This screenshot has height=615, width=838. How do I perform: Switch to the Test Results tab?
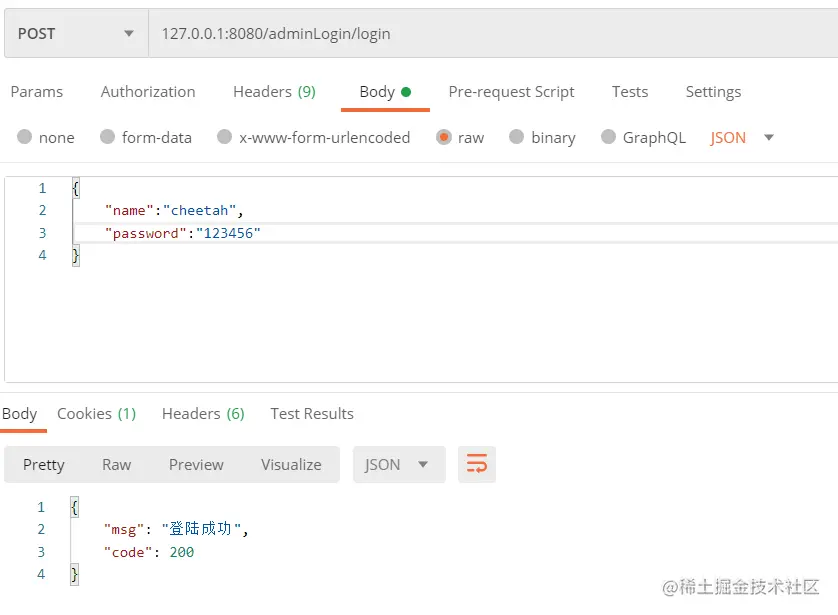pos(312,414)
